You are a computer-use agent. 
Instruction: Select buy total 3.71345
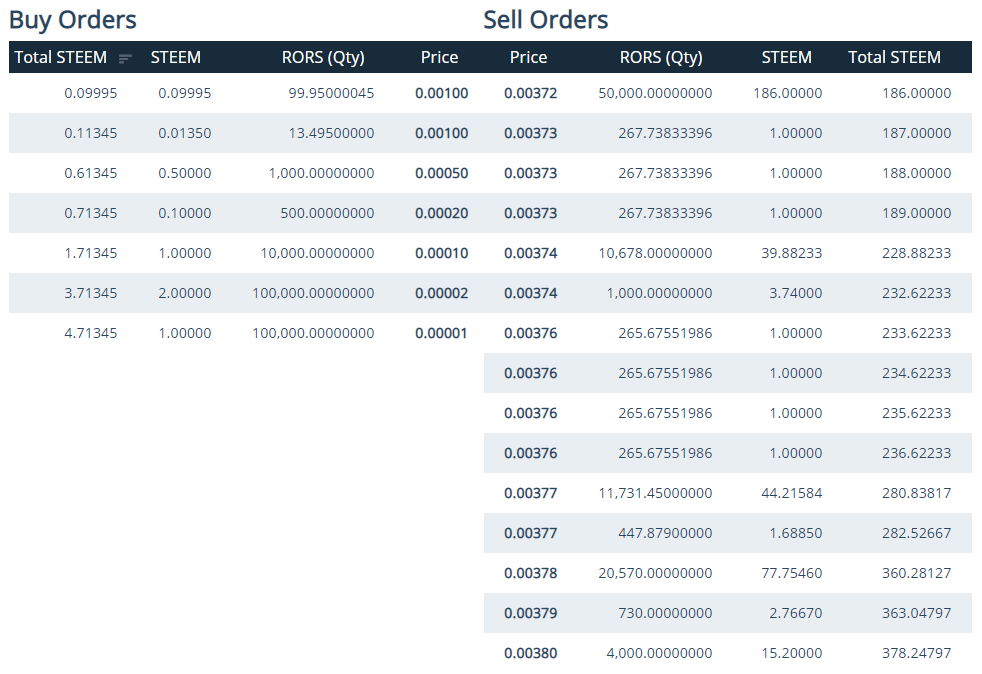click(x=90, y=293)
